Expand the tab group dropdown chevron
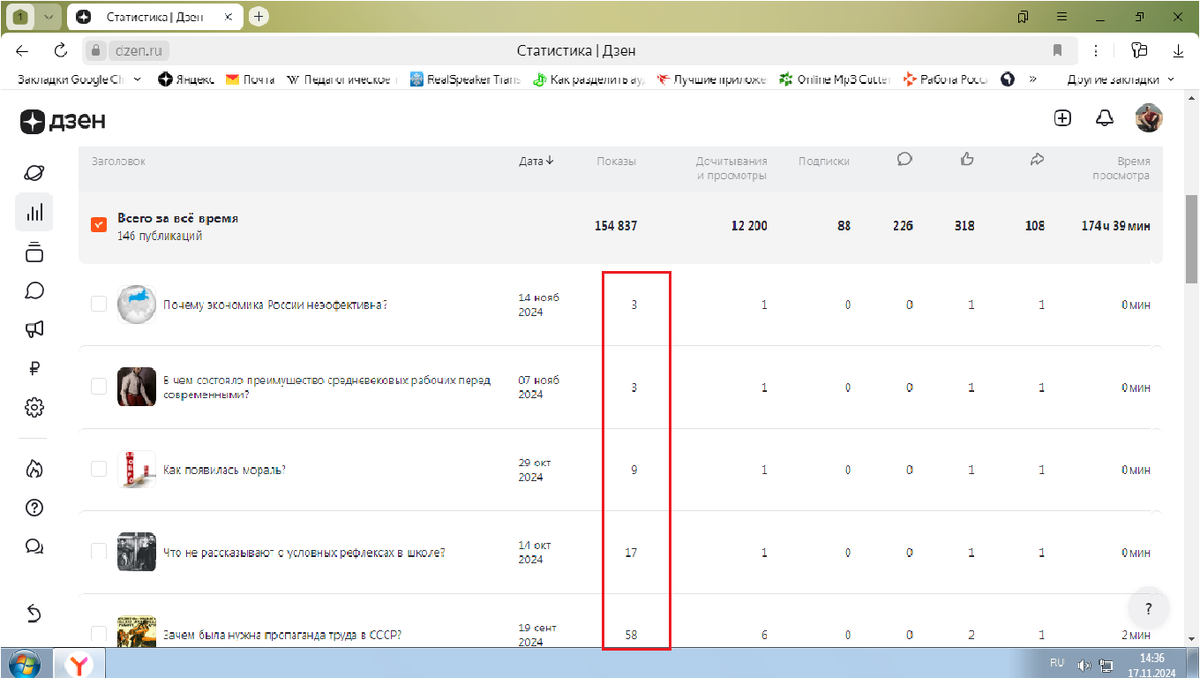 pyautogui.click(x=48, y=17)
